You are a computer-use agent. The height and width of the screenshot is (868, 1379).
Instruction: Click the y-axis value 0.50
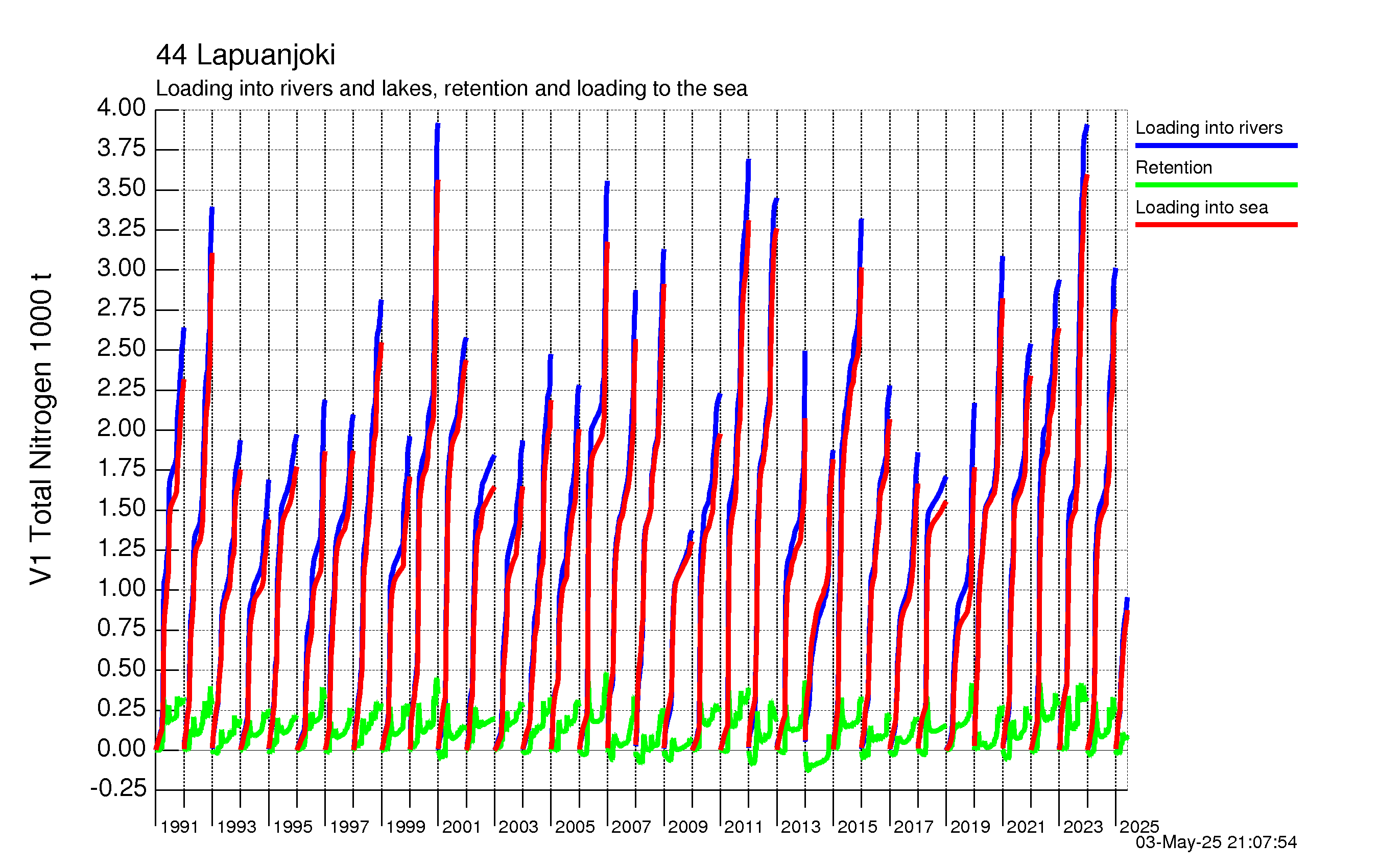coord(122,668)
